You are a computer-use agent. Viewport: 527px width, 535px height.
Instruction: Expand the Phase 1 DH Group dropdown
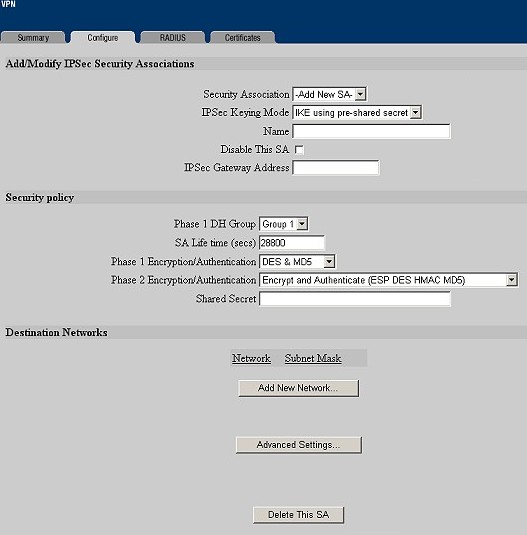(284, 224)
